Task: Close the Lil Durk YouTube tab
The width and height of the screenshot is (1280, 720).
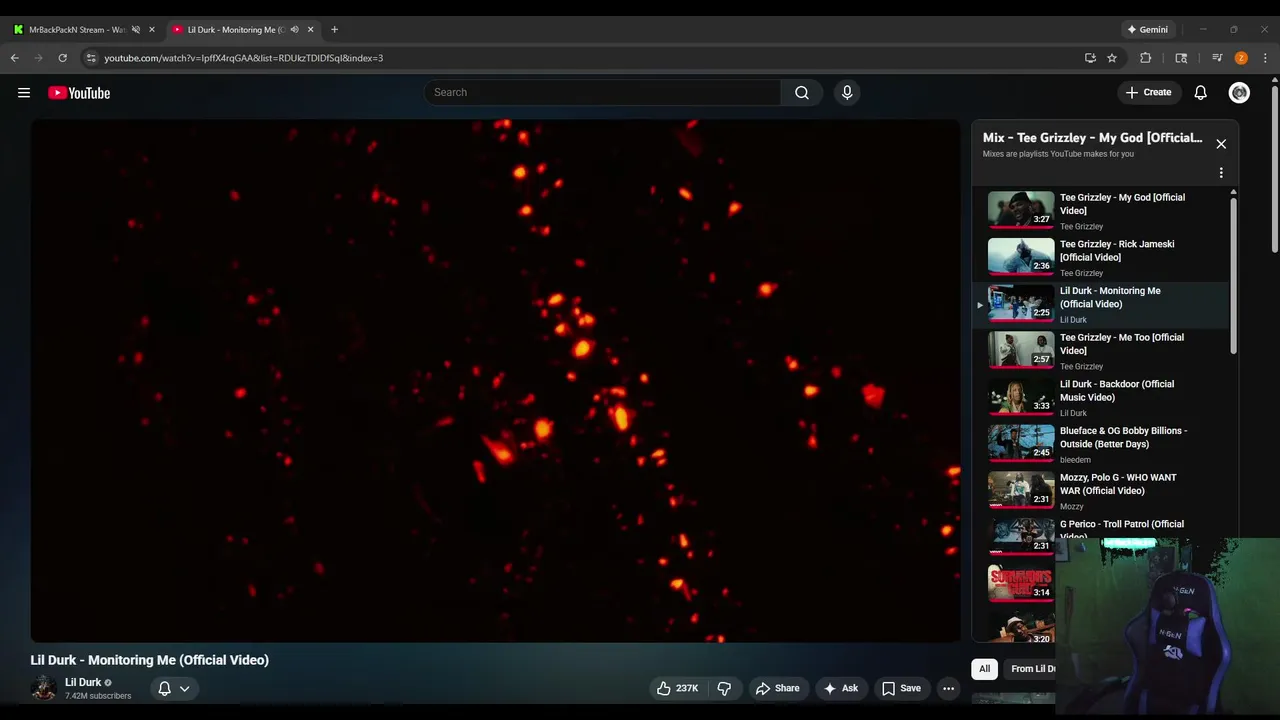Action: 310,30
